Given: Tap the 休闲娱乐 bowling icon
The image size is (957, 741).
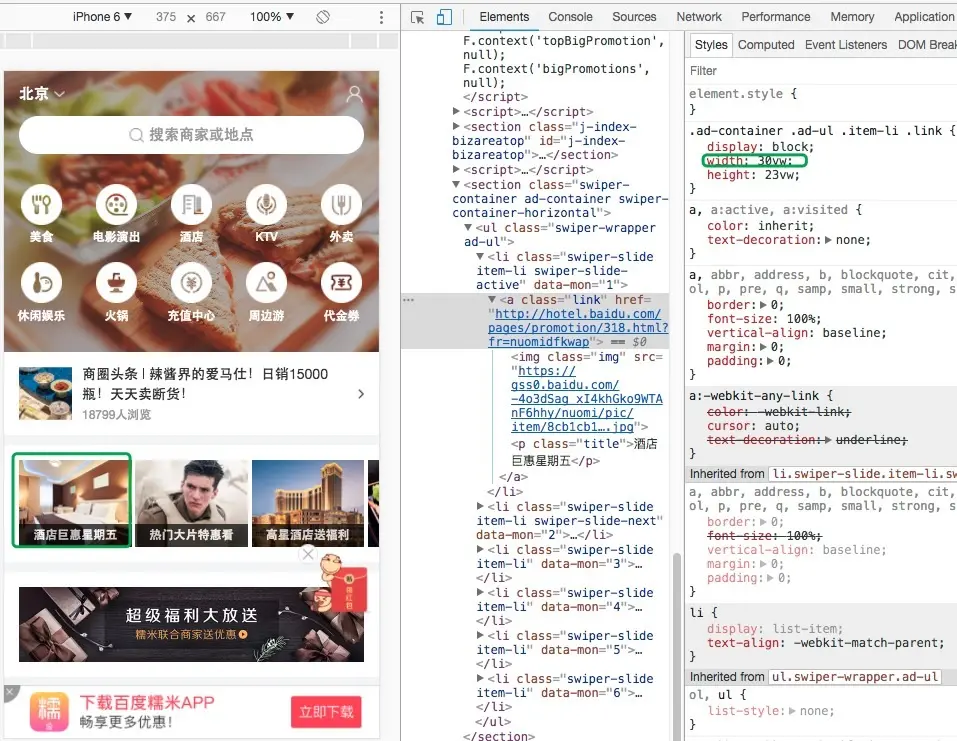Looking at the screenshot, I should tap(41, 283).
